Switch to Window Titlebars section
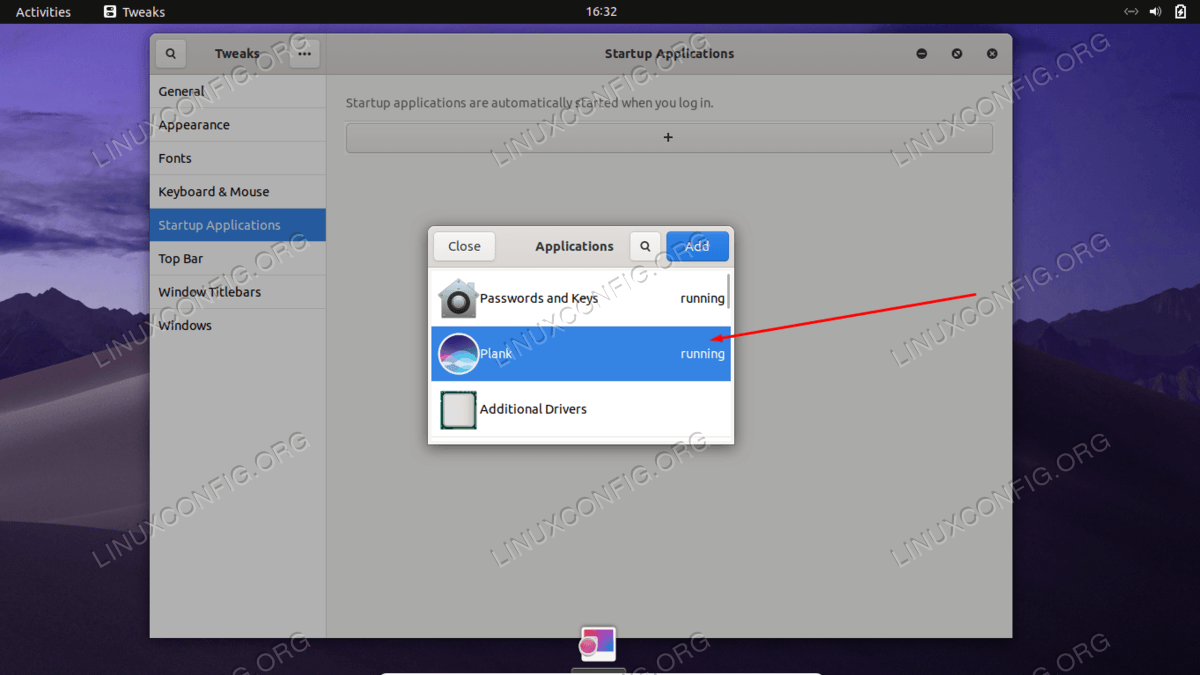The height and width of the screenshot is (675, 1200). tap(238, 292)
